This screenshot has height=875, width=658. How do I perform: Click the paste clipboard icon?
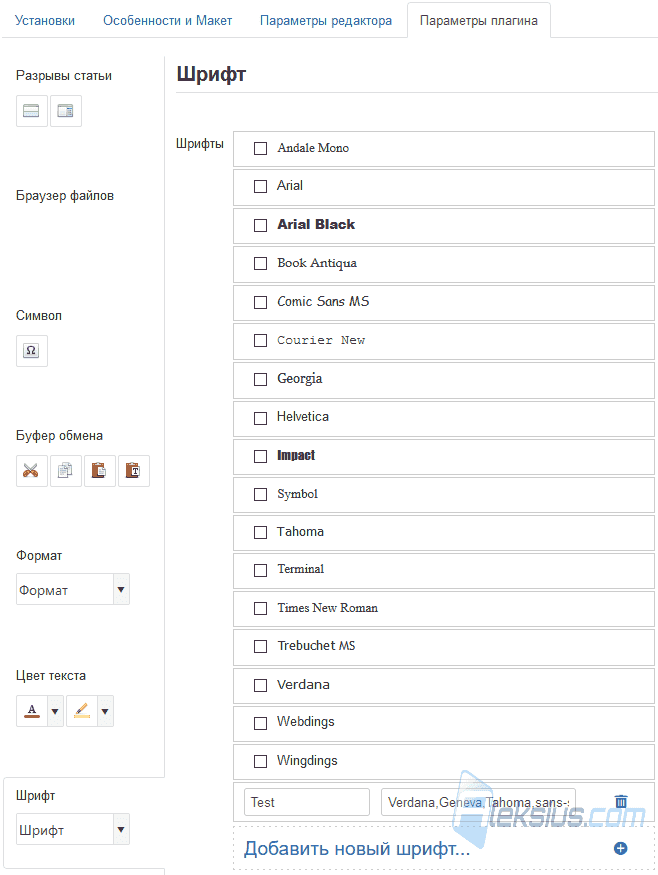point(99,470)
